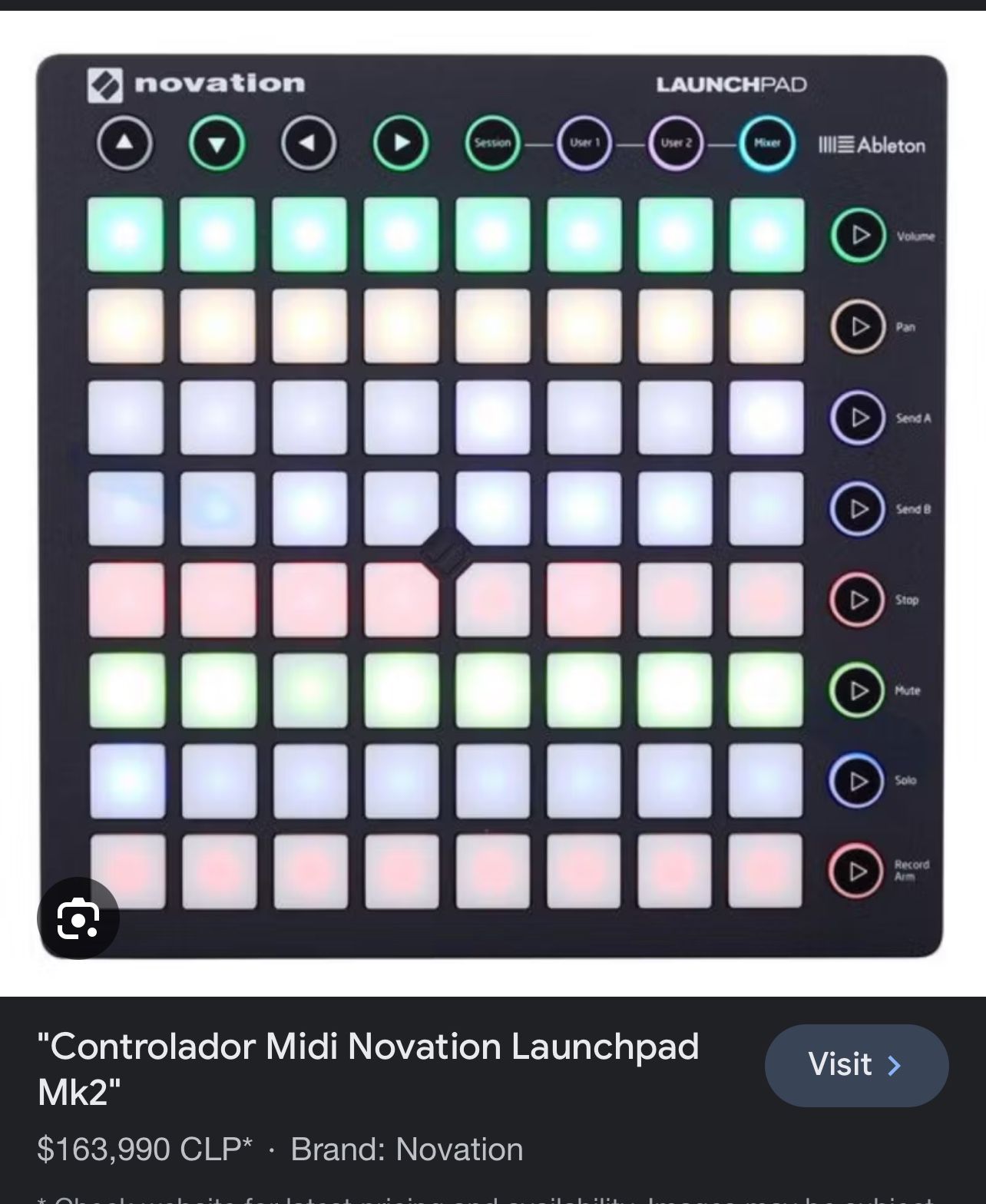Click the Stop launch button
Screen dimensions: 986x1204
pos(857,600)
